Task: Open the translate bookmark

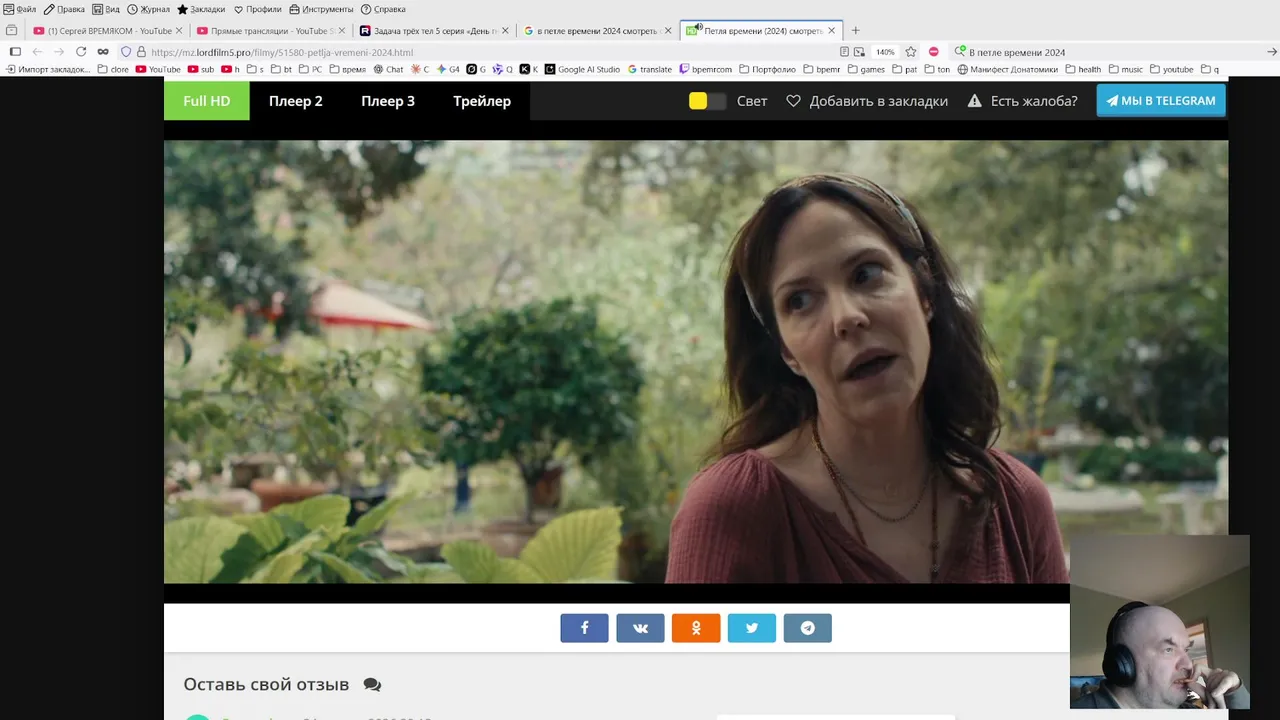Action: [650, 70]
